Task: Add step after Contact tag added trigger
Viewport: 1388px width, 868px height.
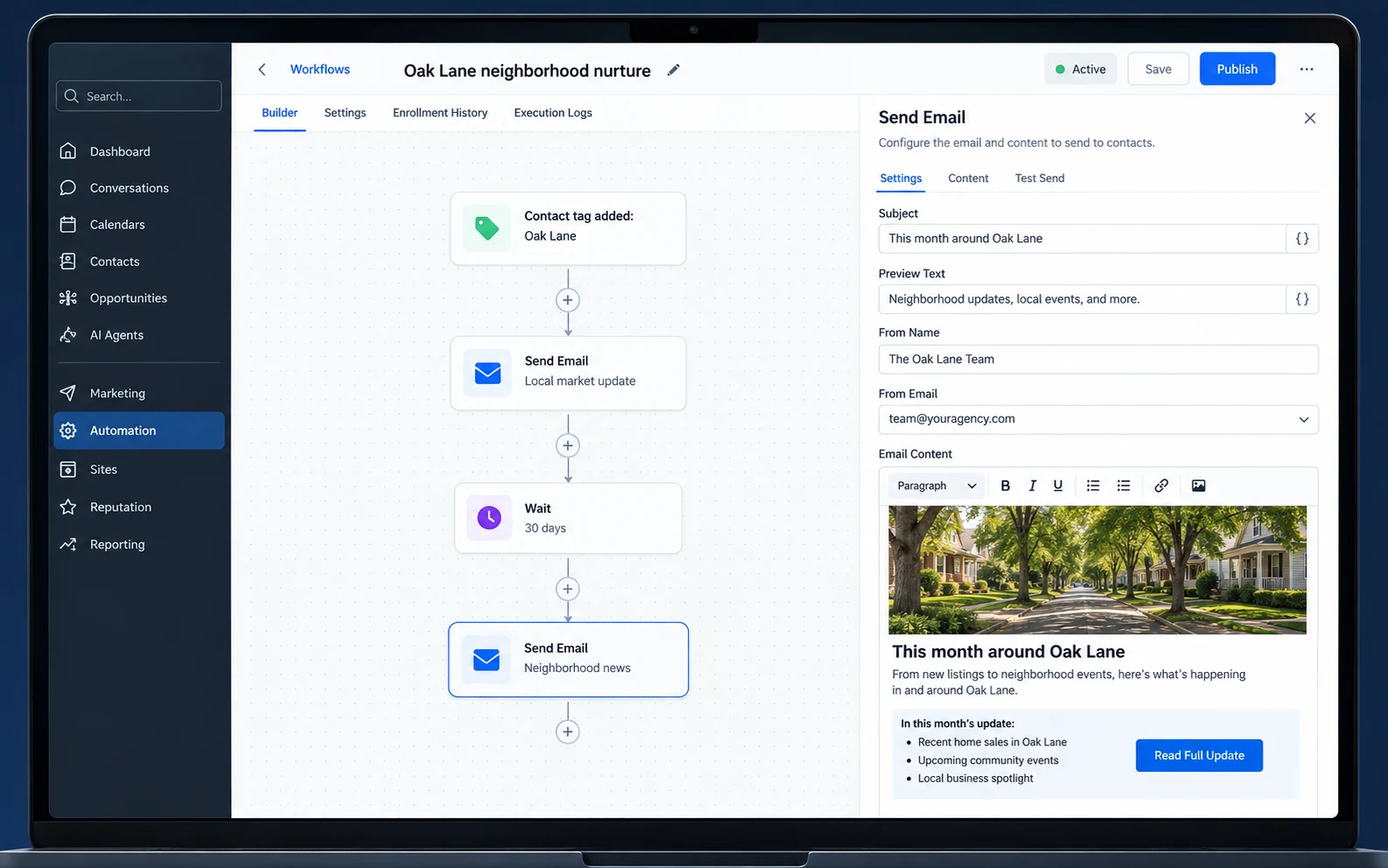Action: point(568,300)
